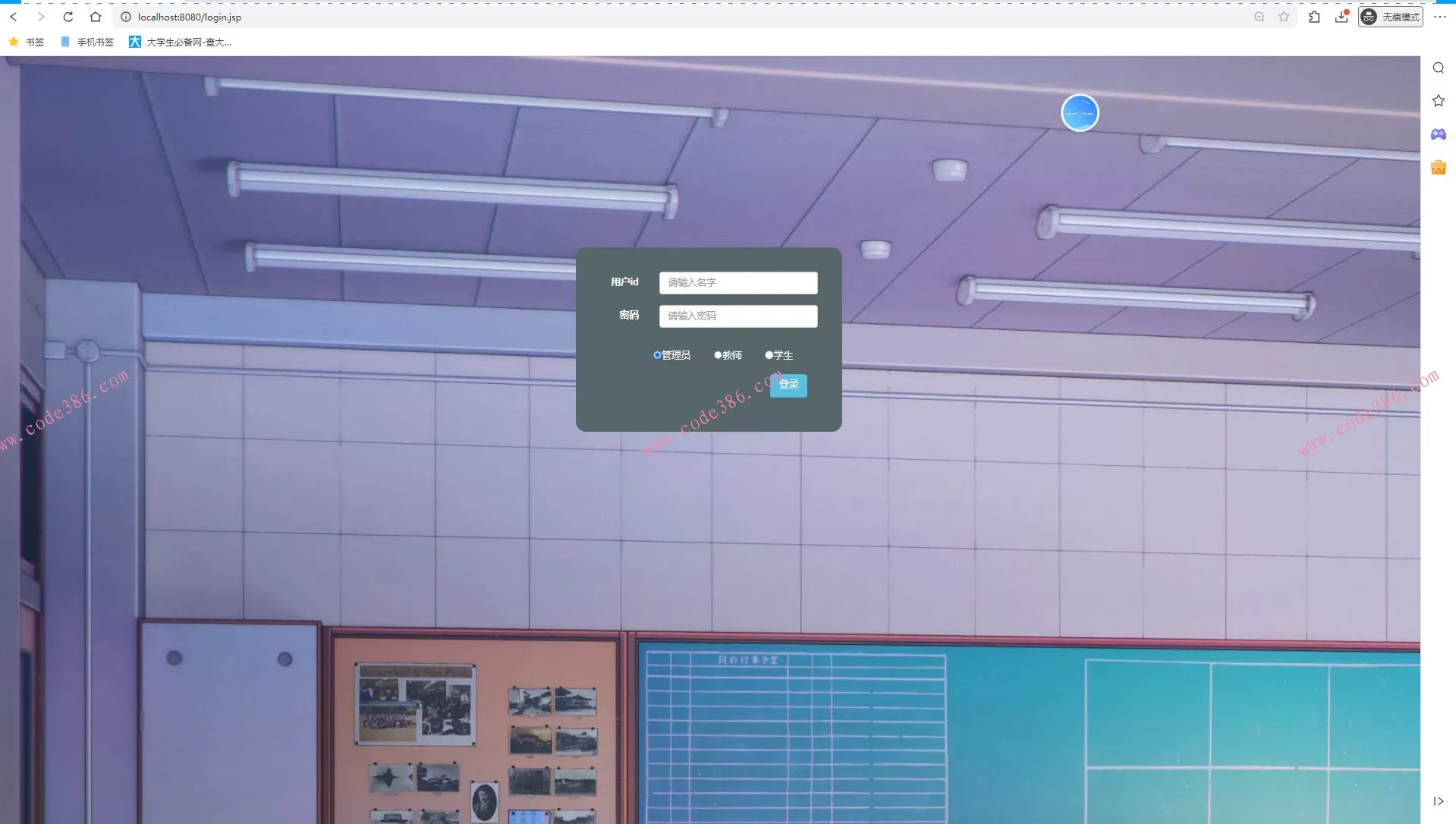Go back to the previous page
1456x824 pixels.
coord(14,17)
